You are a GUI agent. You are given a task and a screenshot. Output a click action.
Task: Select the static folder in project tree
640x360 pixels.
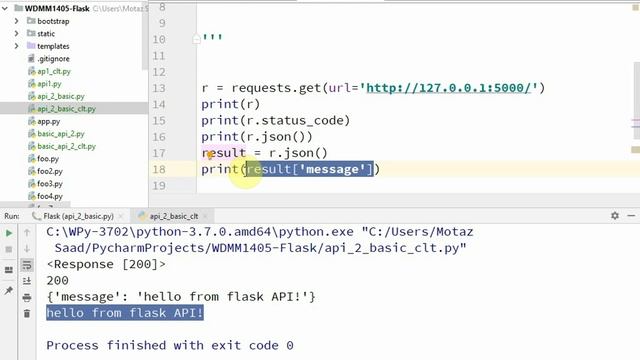point(46,33)
